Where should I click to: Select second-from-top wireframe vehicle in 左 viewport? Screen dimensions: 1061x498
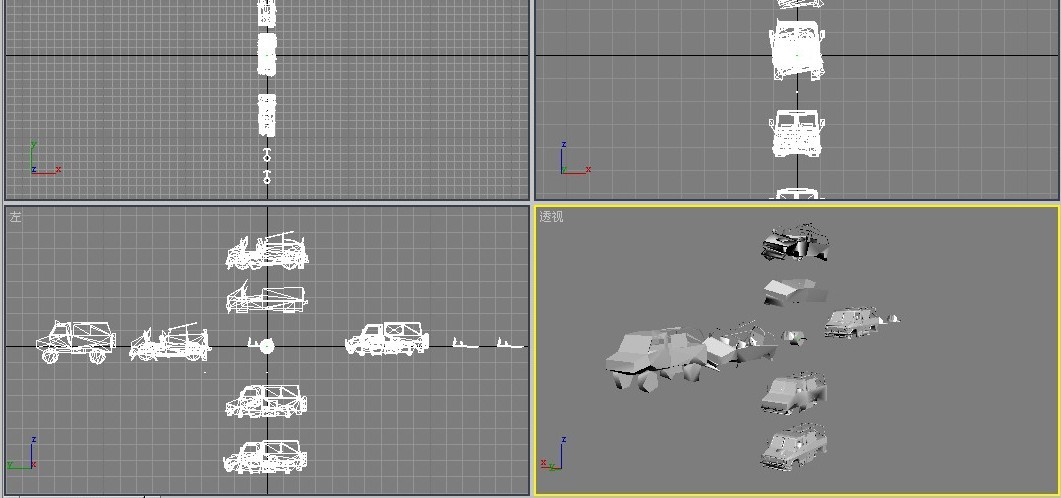click(x=267, y=298)
